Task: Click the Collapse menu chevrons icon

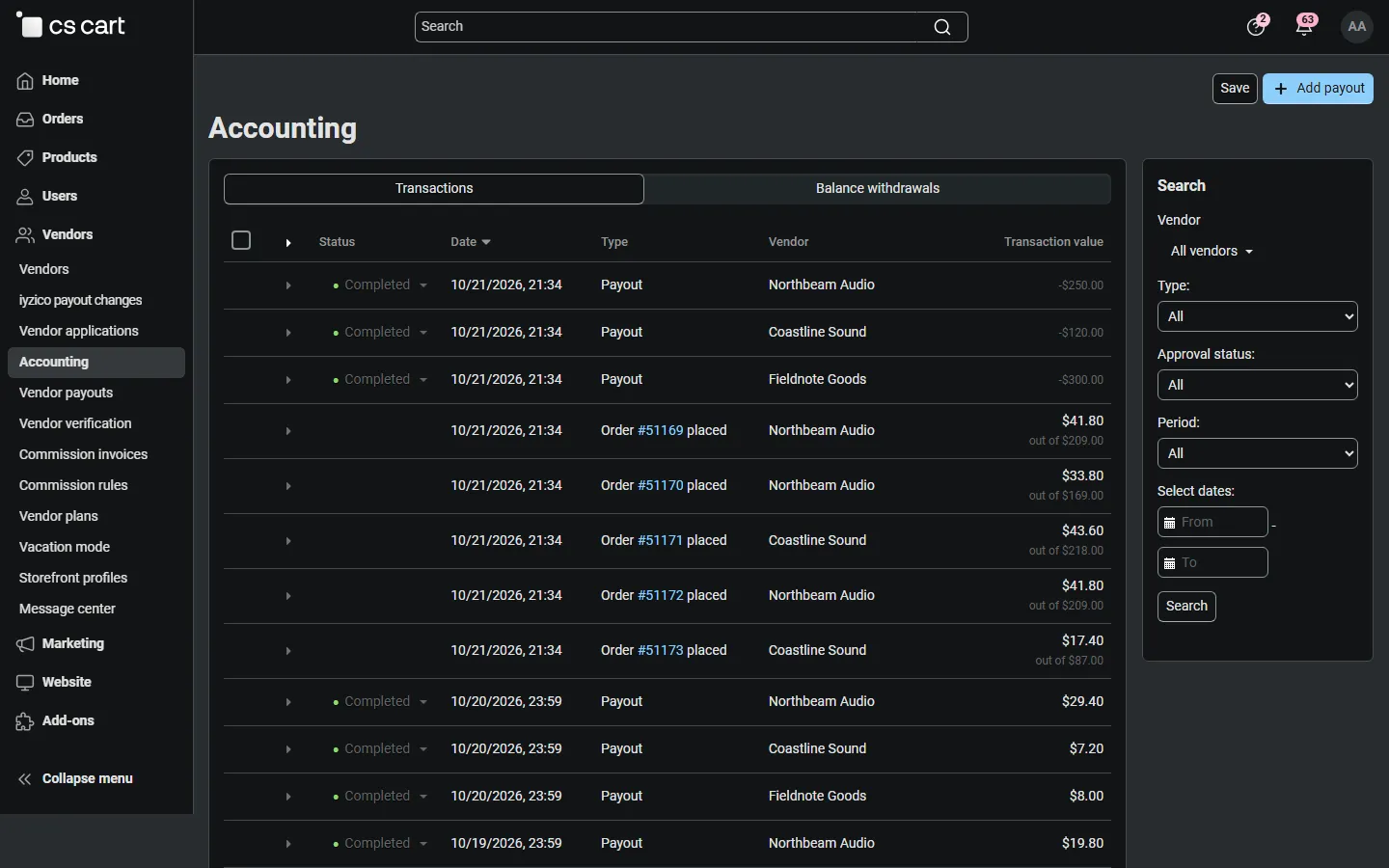Action: coord(25,779)
